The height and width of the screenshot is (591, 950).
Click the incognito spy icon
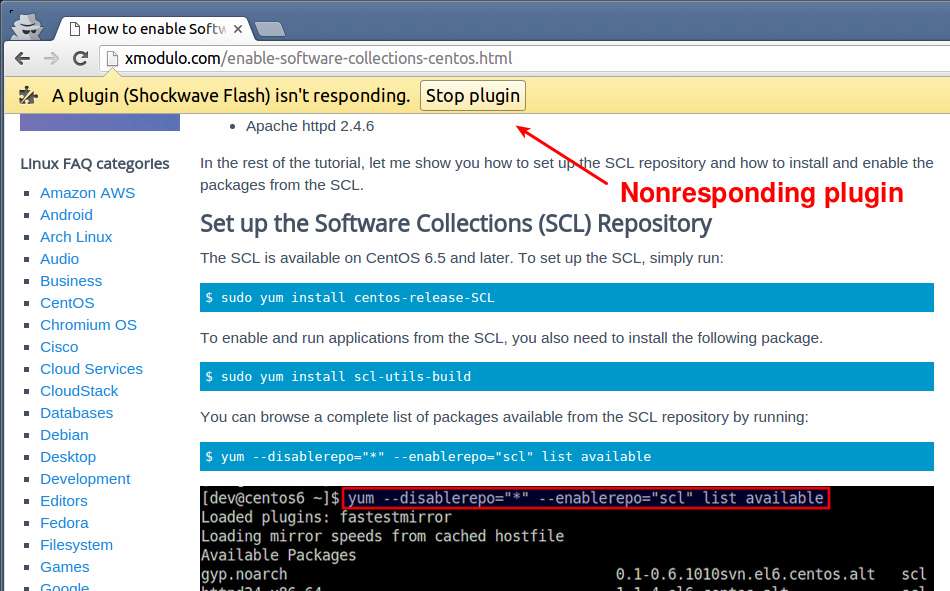click(x=27, y=25)
